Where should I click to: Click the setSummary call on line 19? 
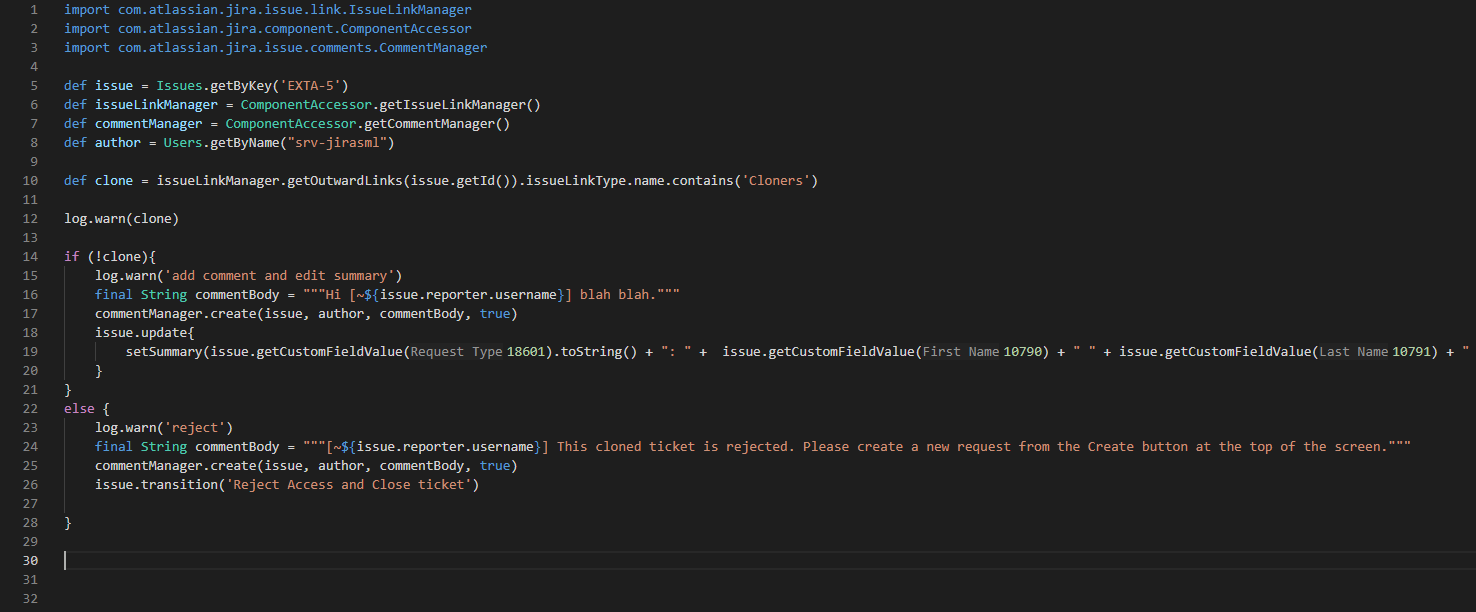tap(164, 351)
